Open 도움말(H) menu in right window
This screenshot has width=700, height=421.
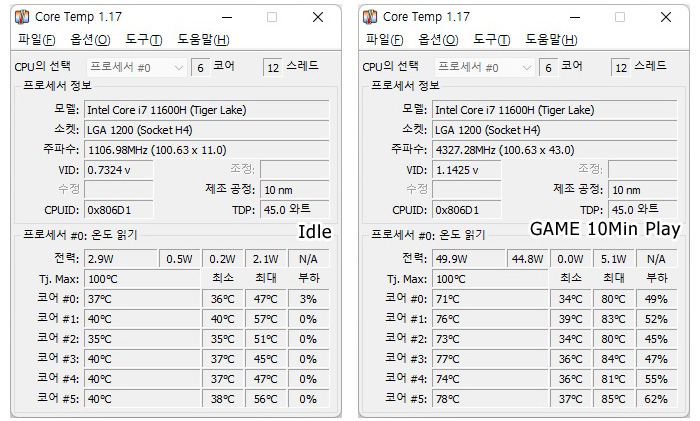(x=551, y=40)
